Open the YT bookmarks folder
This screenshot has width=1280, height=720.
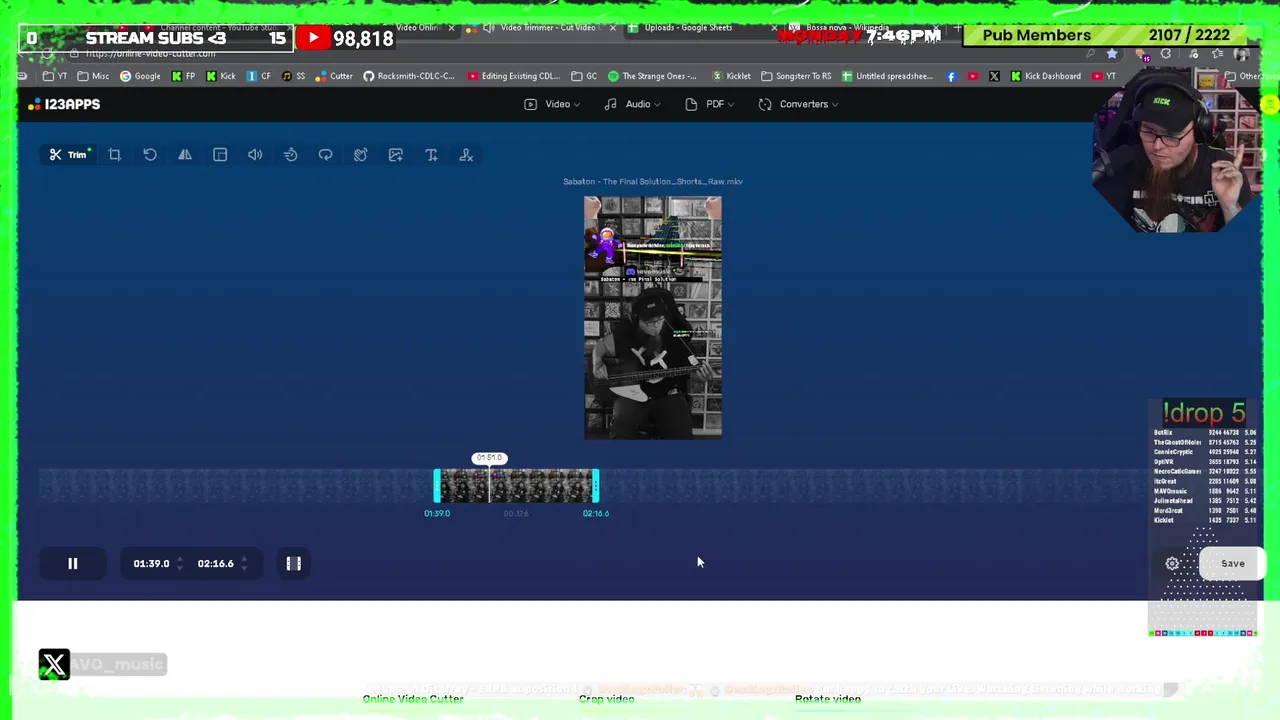[x=55, y=76]
